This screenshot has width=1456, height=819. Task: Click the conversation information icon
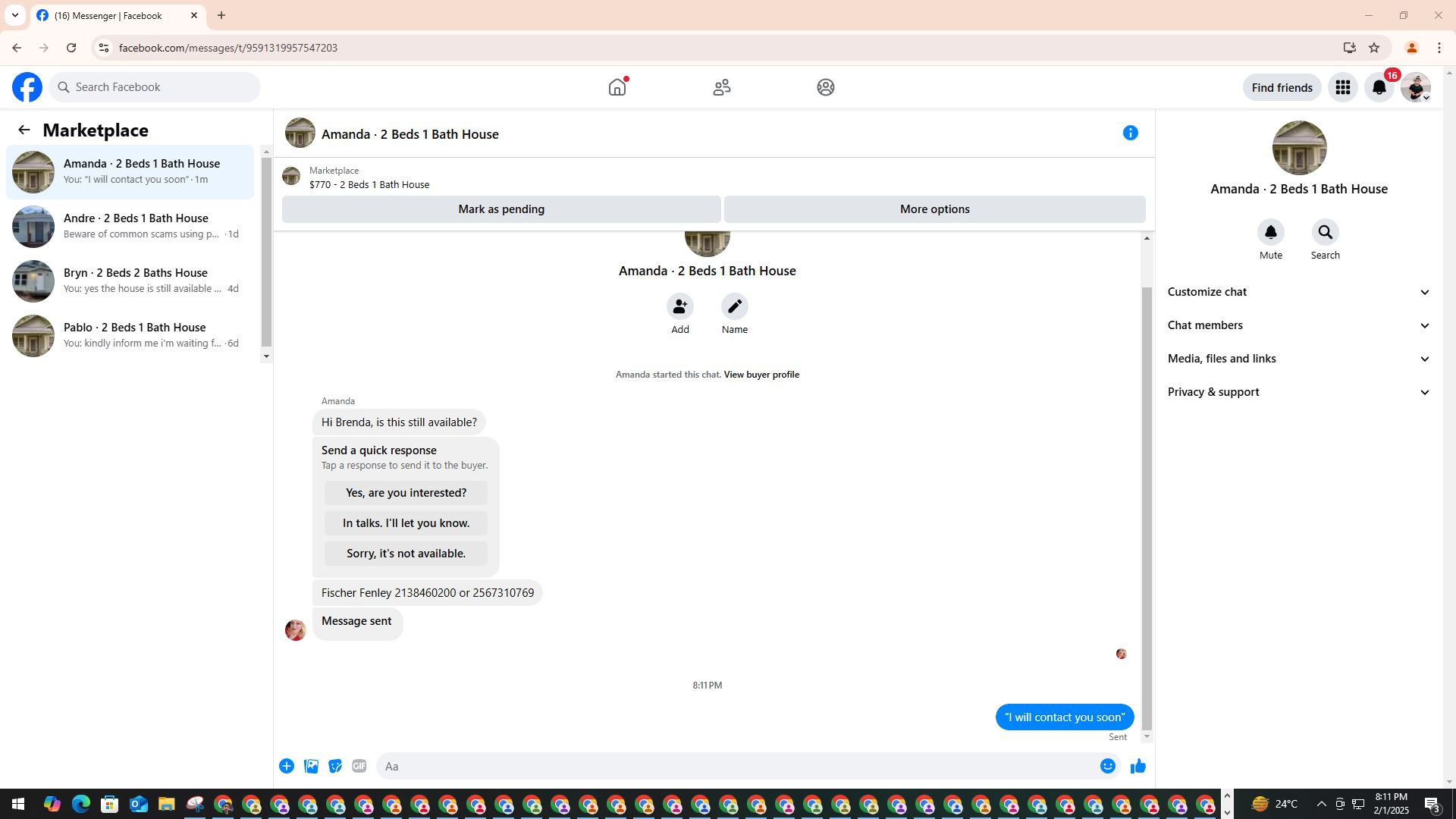click(1130, 133)
